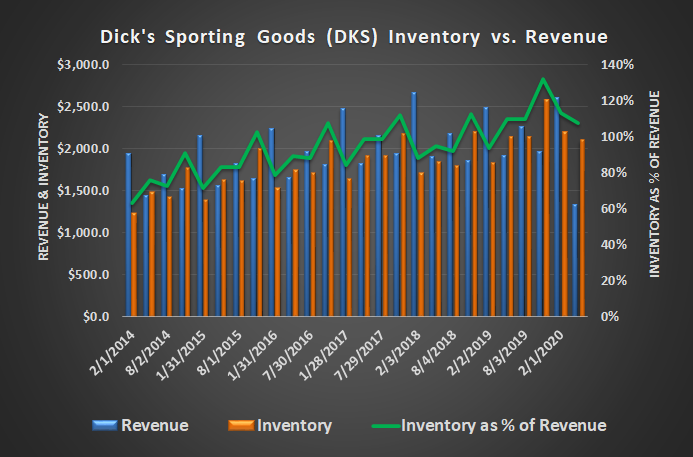Select the rightmost, shortest blue Revenue bar
Screen dimensions: 693x457
[574, 260]
